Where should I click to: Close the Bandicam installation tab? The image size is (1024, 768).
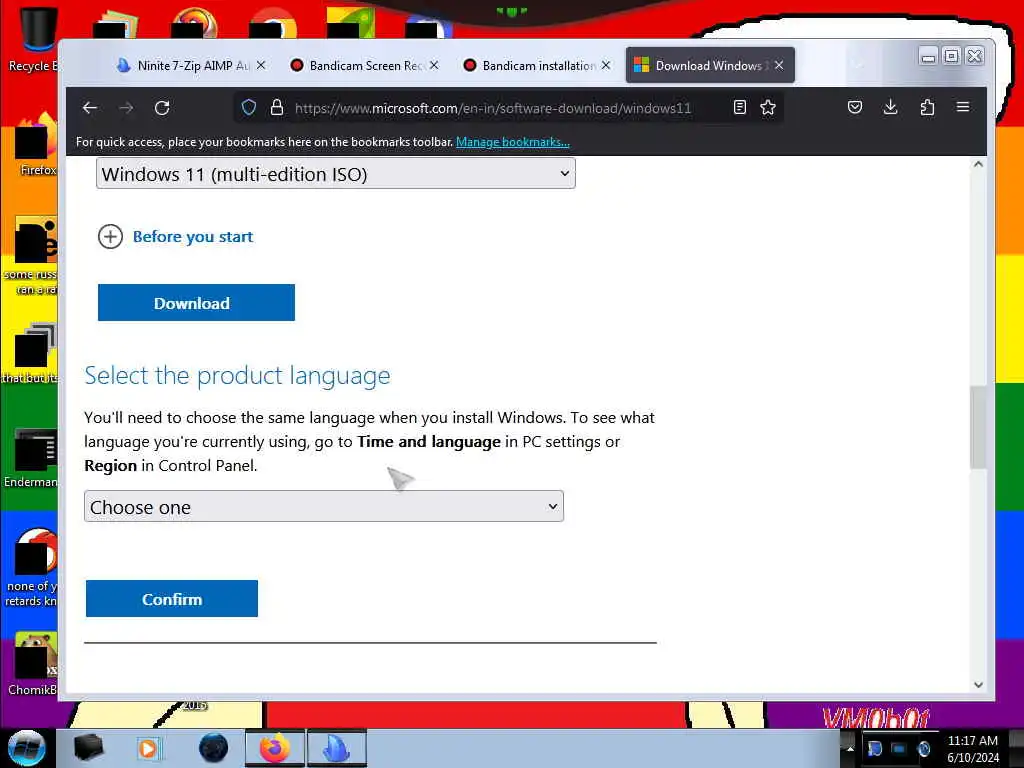pos(606,65)
